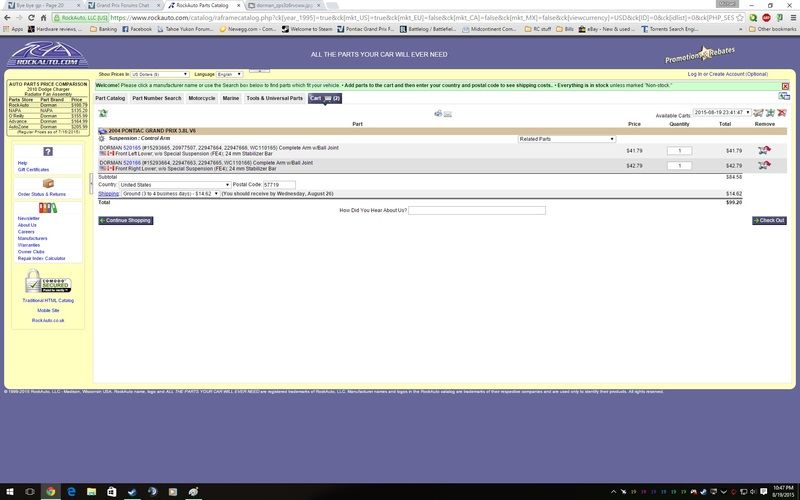Click the browser home button

coord(43,17)
